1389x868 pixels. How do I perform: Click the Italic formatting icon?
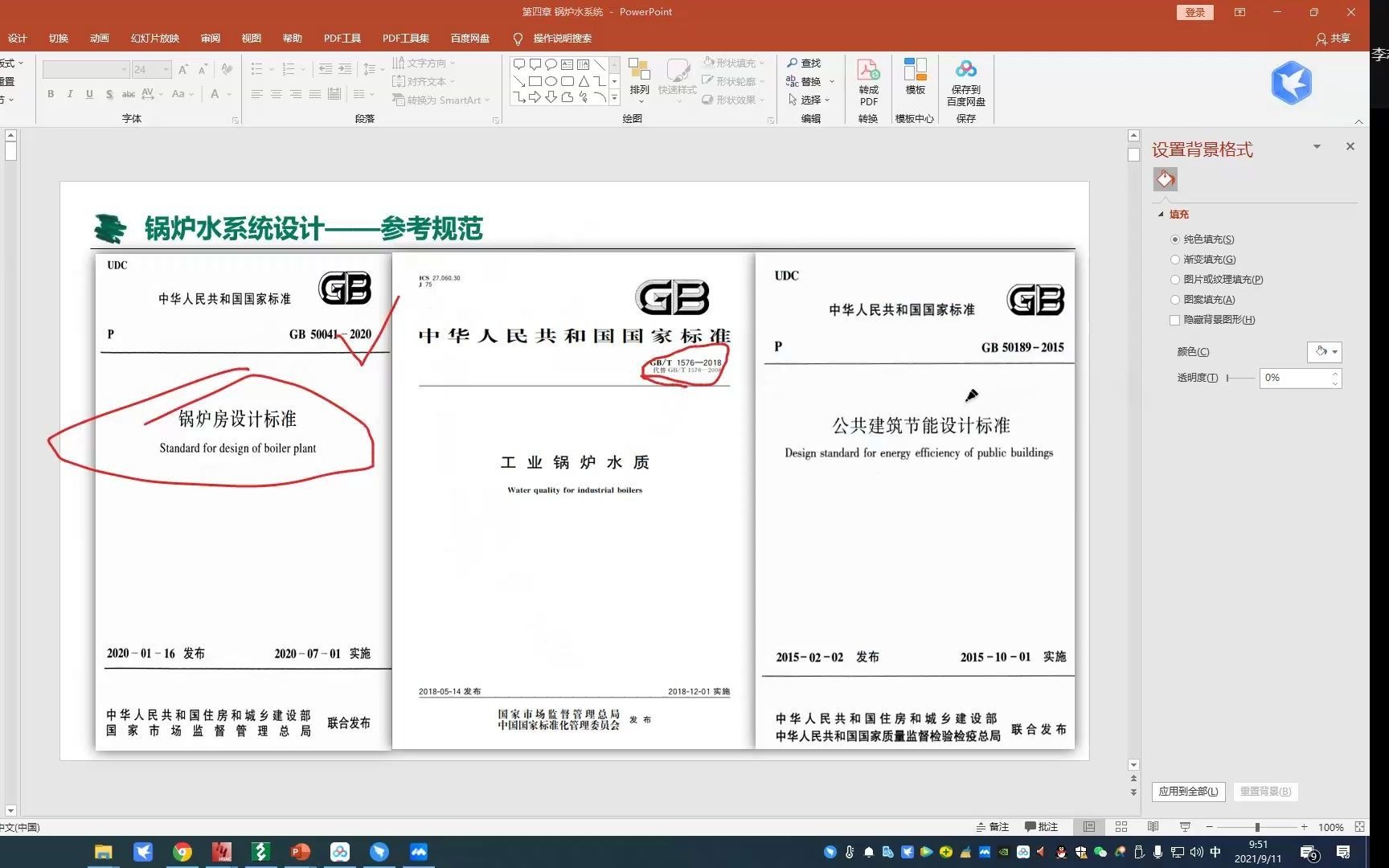(x=70, y=94)
